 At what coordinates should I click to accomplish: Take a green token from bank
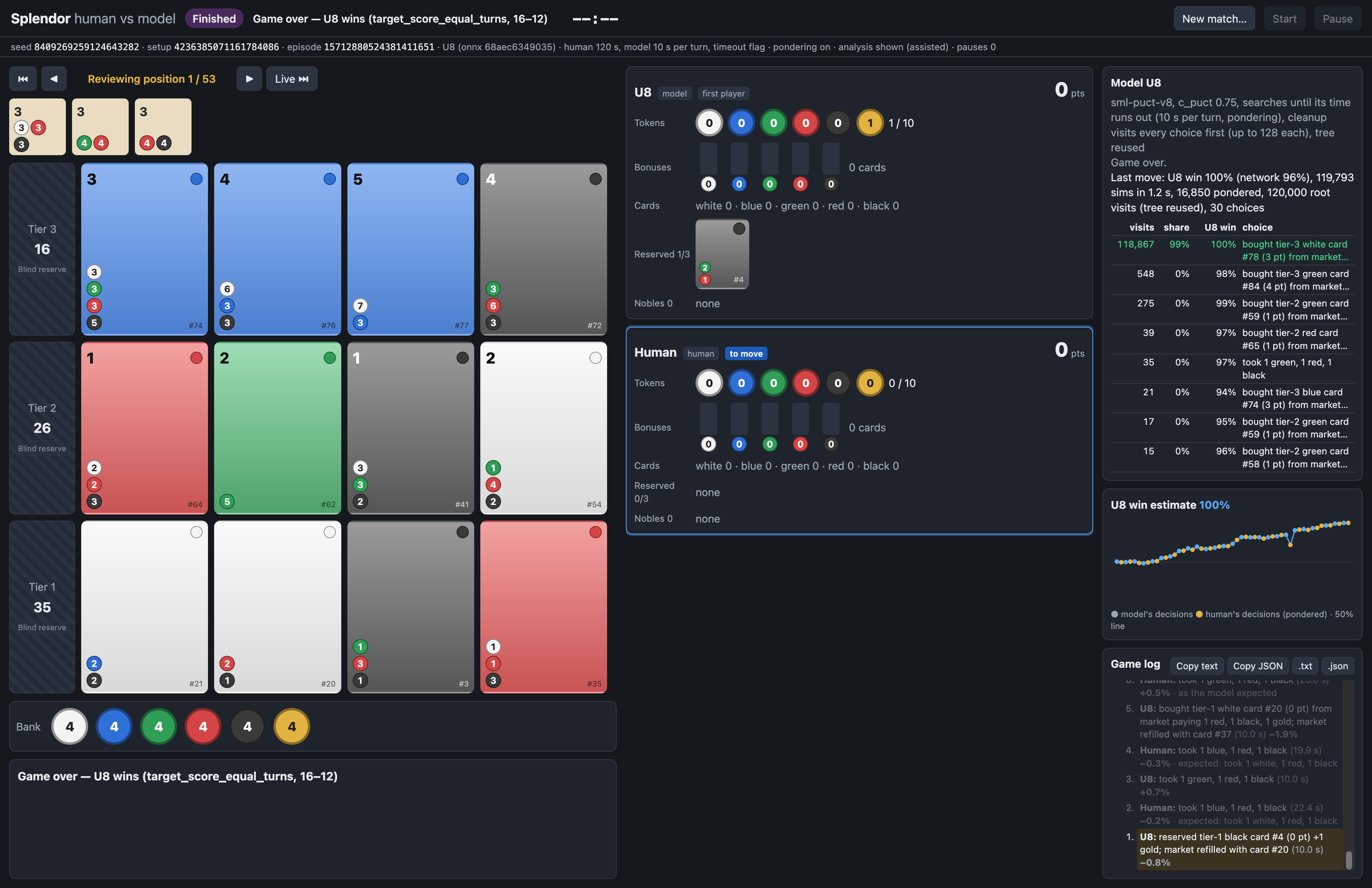point(159,727)
